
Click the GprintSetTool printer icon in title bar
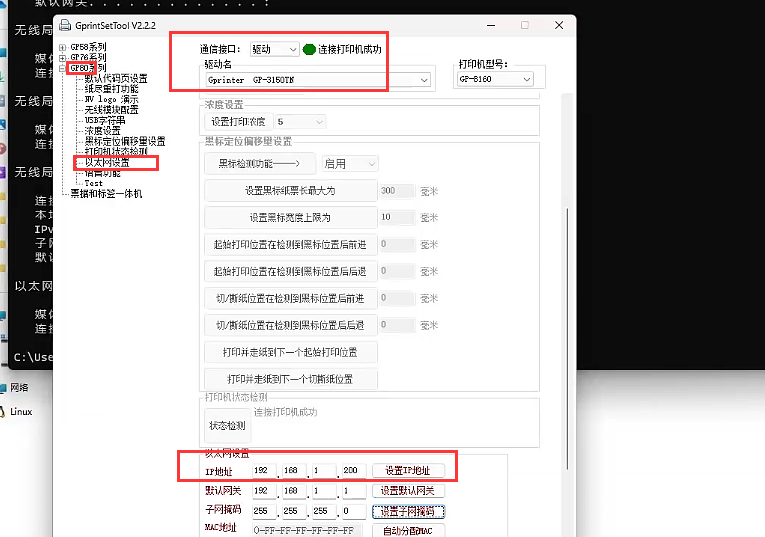tap(65, 25)
